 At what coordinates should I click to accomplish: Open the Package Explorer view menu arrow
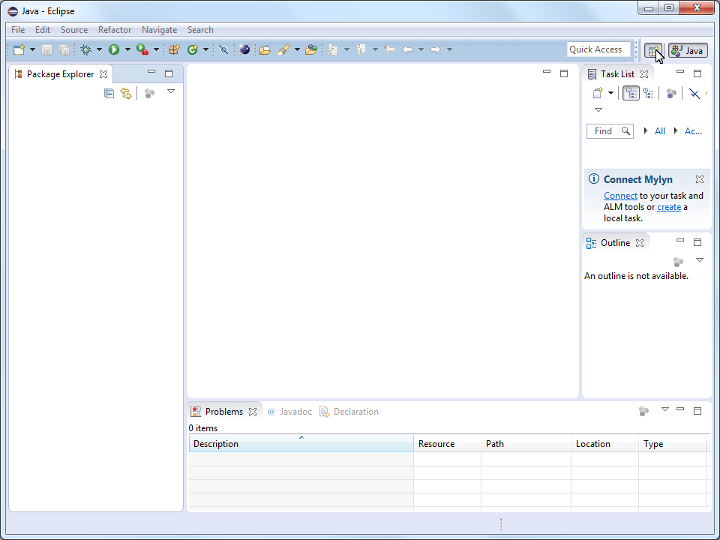click(x=171, y=91)
